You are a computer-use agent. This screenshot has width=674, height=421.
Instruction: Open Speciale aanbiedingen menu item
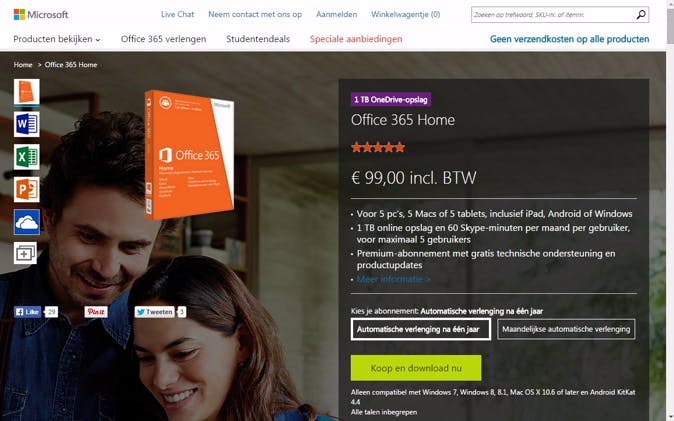pyautogui.click(x=356, y=39)
